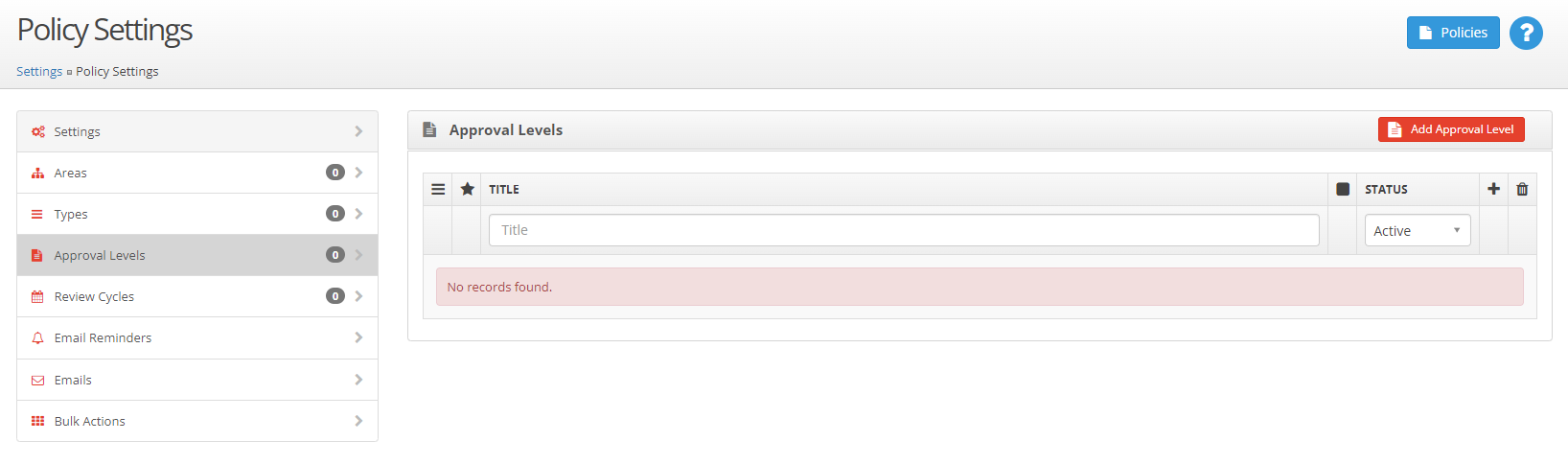1568x464 pixels.
Task: Open Bulk Actions sidebar item
Action: pyautogui.click(x=197, y=421)
